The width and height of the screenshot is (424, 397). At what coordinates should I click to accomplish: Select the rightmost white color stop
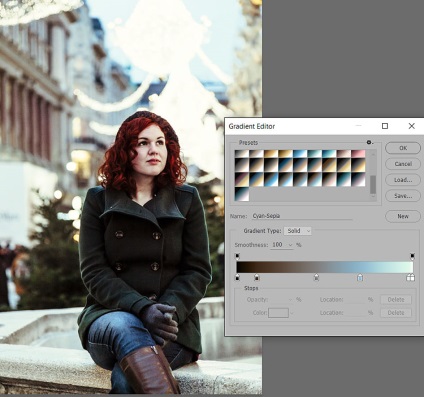point(411,277)
